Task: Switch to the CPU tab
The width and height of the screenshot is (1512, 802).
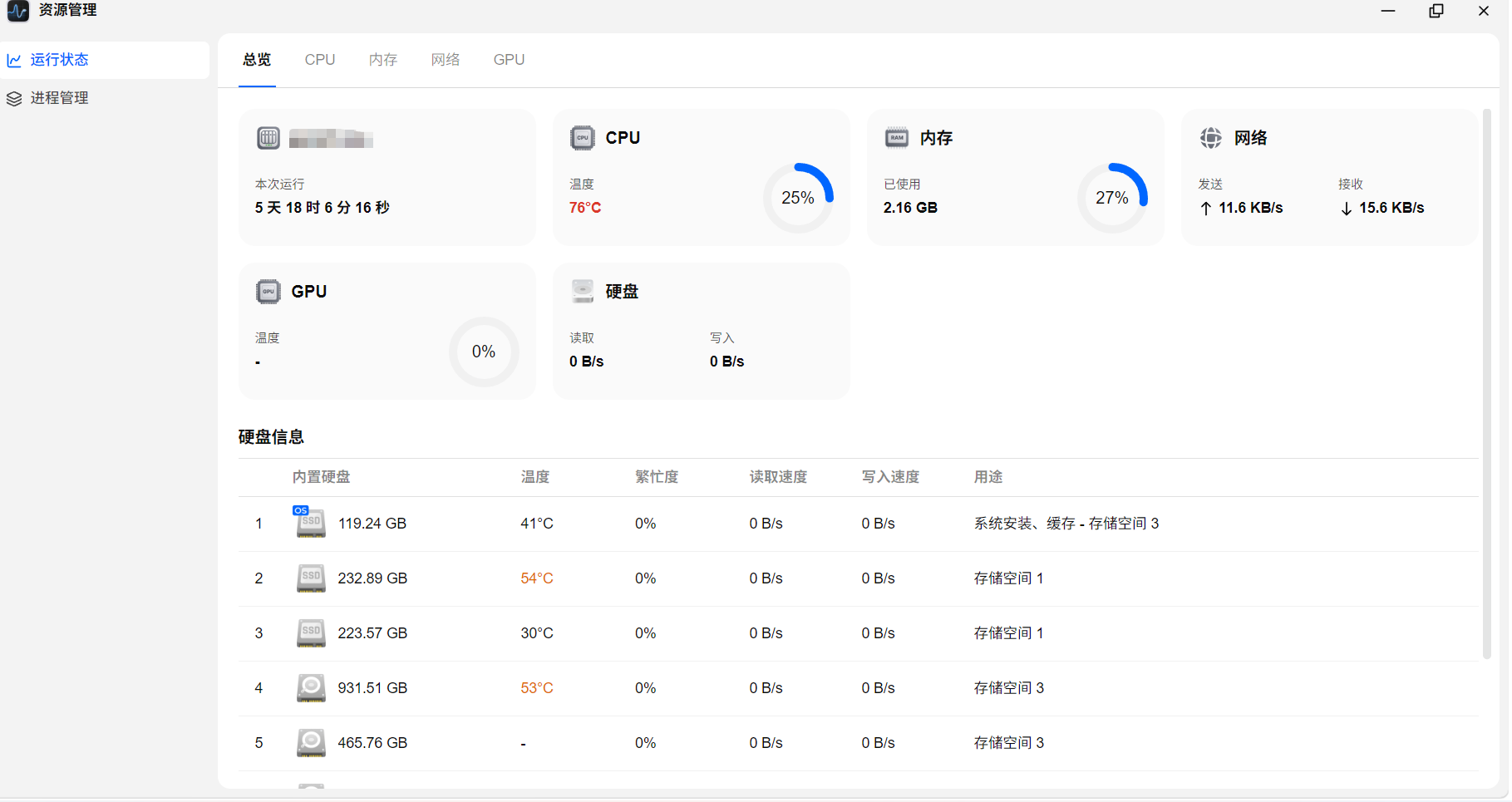Action: (x=320, y=60)
